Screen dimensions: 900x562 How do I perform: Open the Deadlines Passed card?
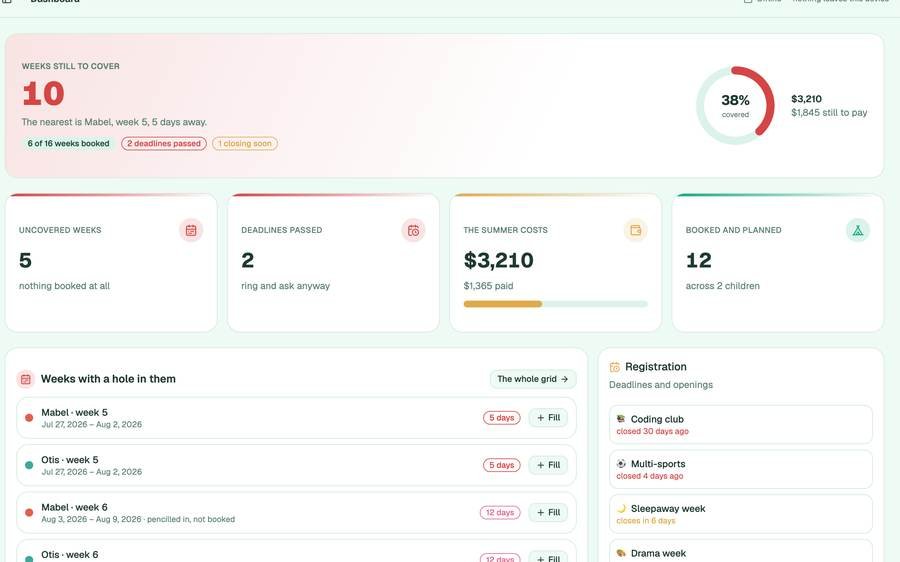(x=333, y=263)
